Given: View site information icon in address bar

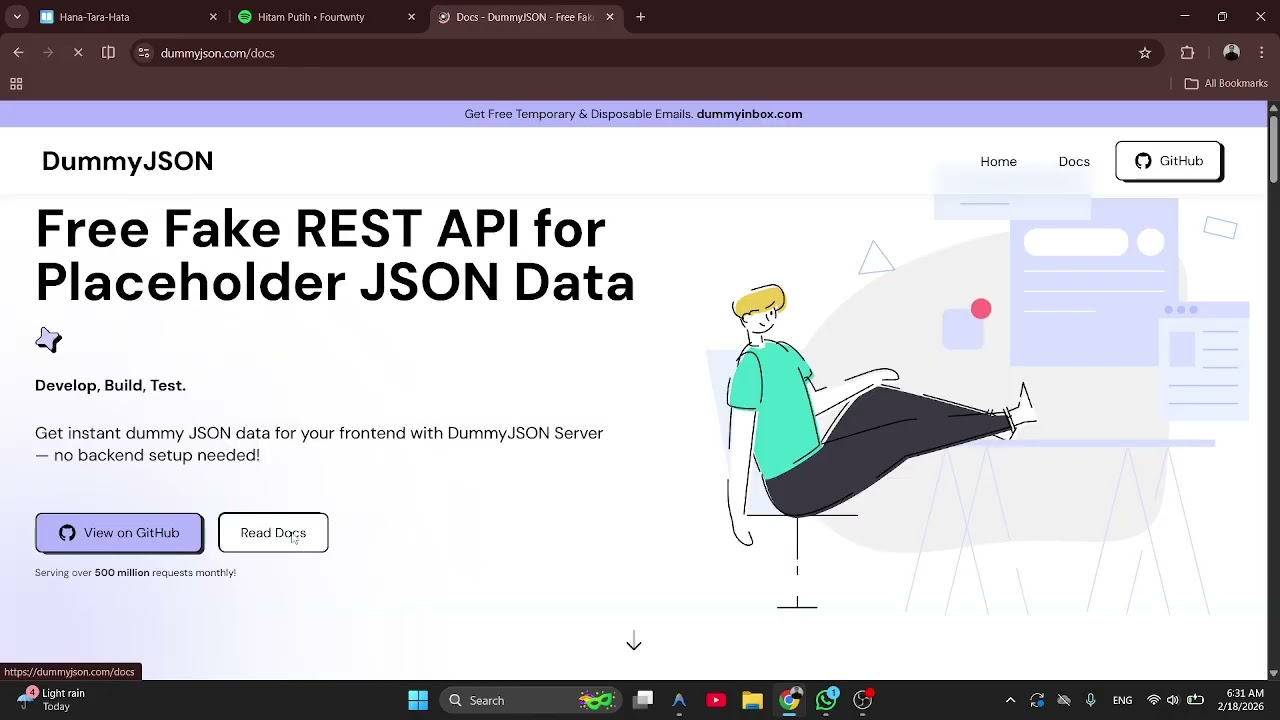Looking at the screenshot, I should (144, 53).
